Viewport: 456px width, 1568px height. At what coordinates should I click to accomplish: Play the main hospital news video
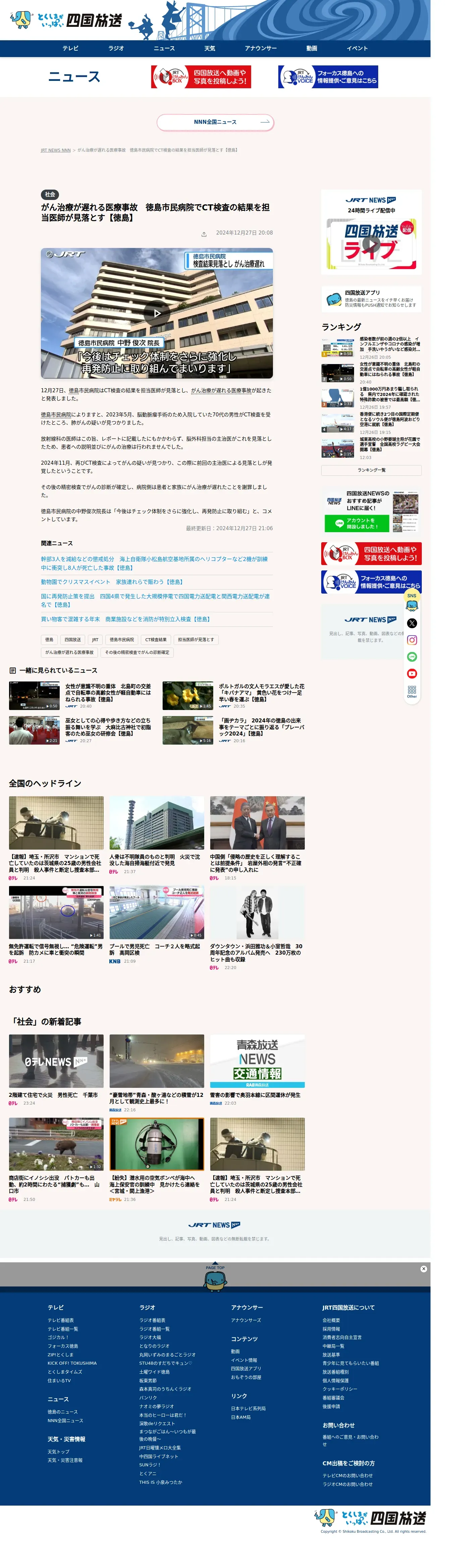157,313
